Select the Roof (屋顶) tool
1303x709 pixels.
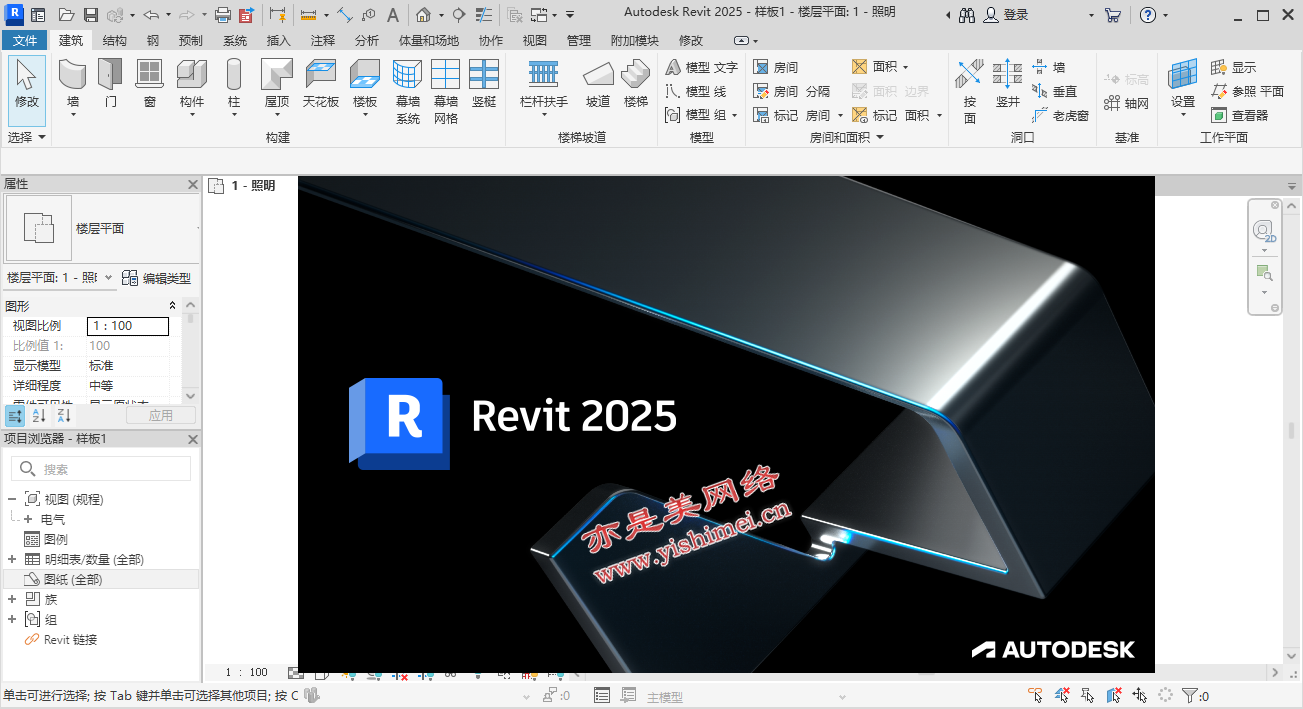click(x=277, y=84)
